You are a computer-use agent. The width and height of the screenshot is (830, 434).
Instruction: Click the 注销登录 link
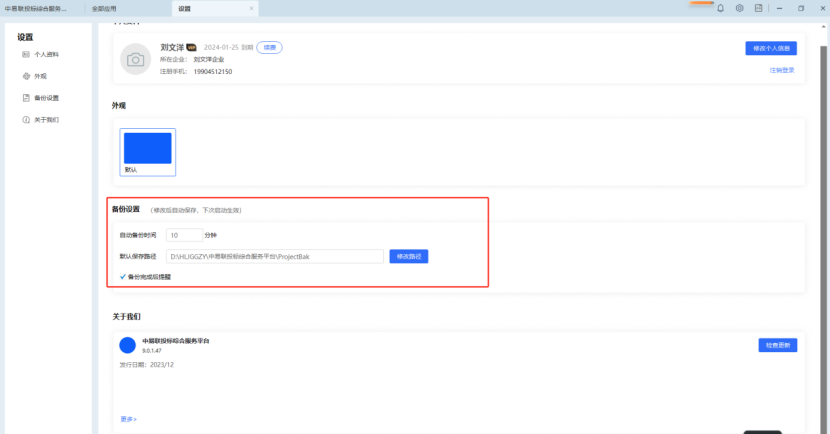click(782, 70)
